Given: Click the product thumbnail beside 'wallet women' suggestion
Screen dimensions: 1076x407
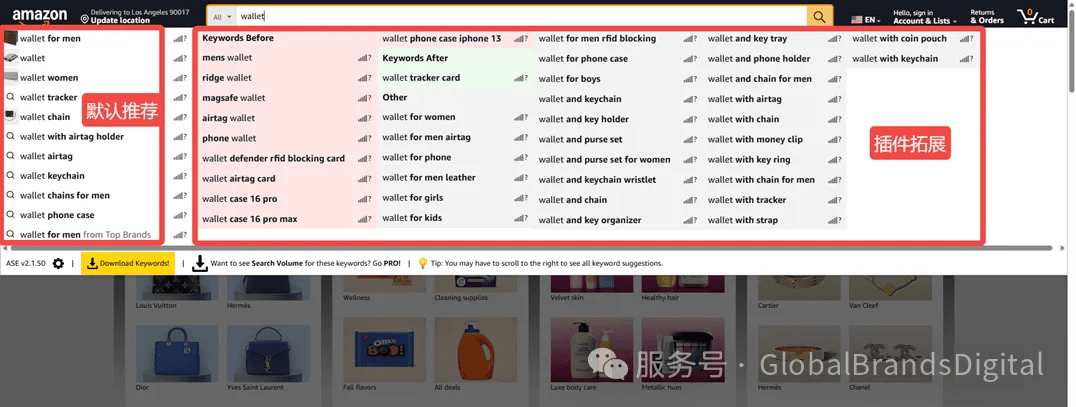Looking at the screenshot, I should (10, 78).
